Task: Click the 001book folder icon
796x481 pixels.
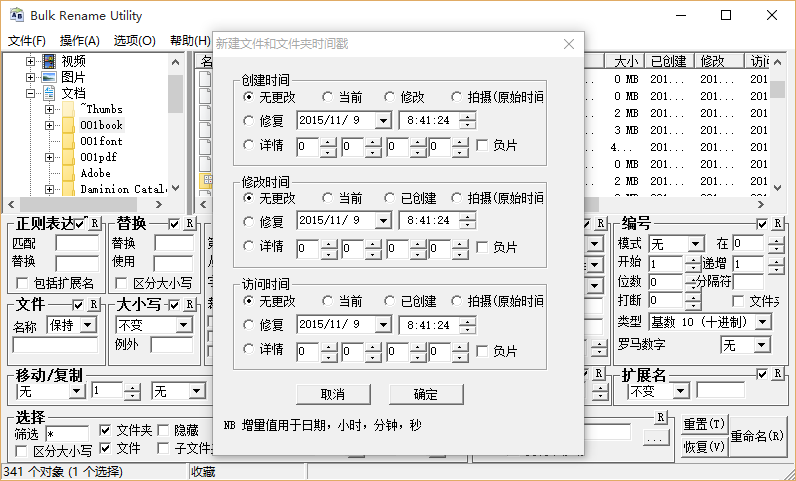Action: click(68, 125)
